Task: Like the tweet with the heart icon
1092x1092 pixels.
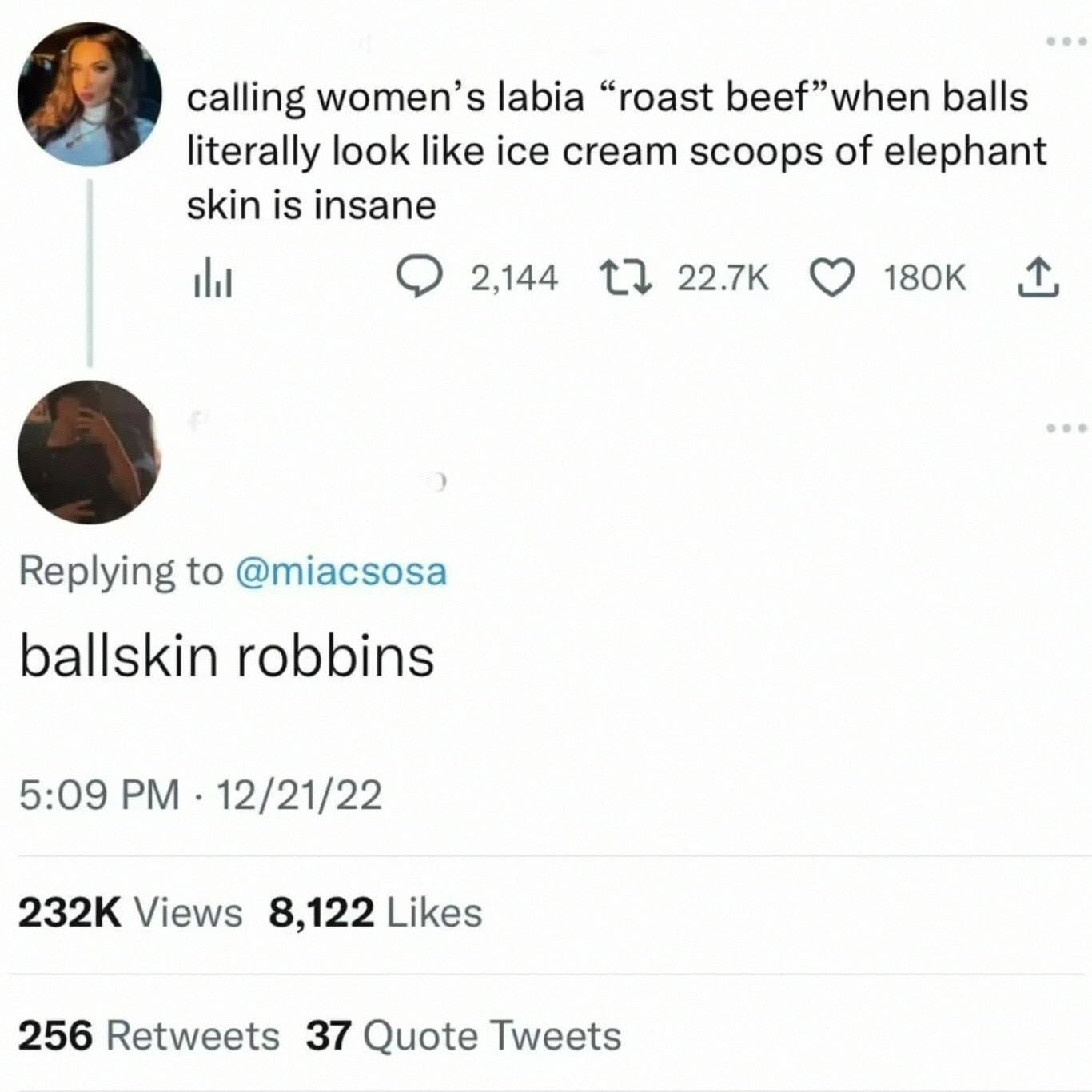Action: coord(833,279)
